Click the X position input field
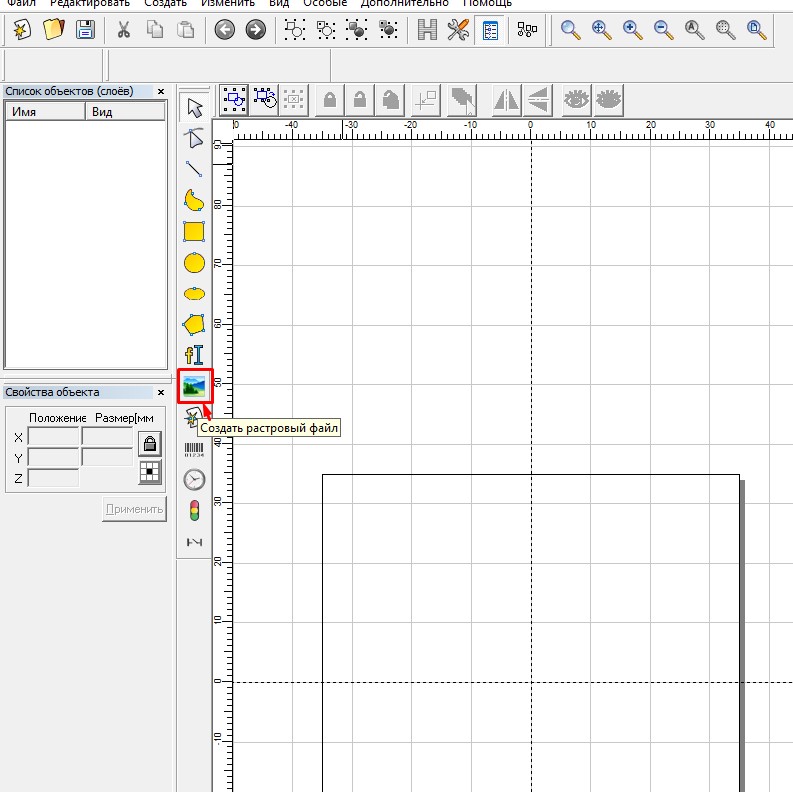 click(53, 437)
